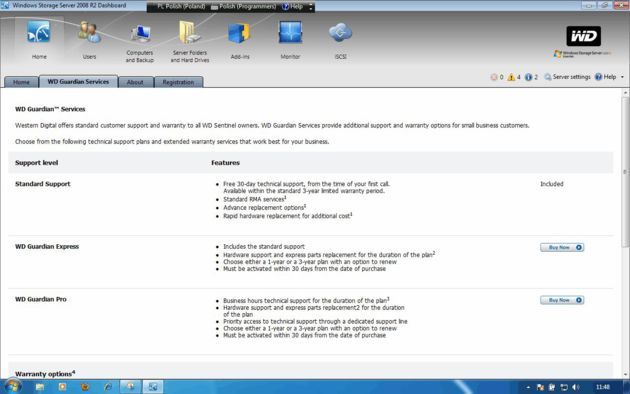Switch to the Home tab
630x394 pixels.
(x=21, y=82)
